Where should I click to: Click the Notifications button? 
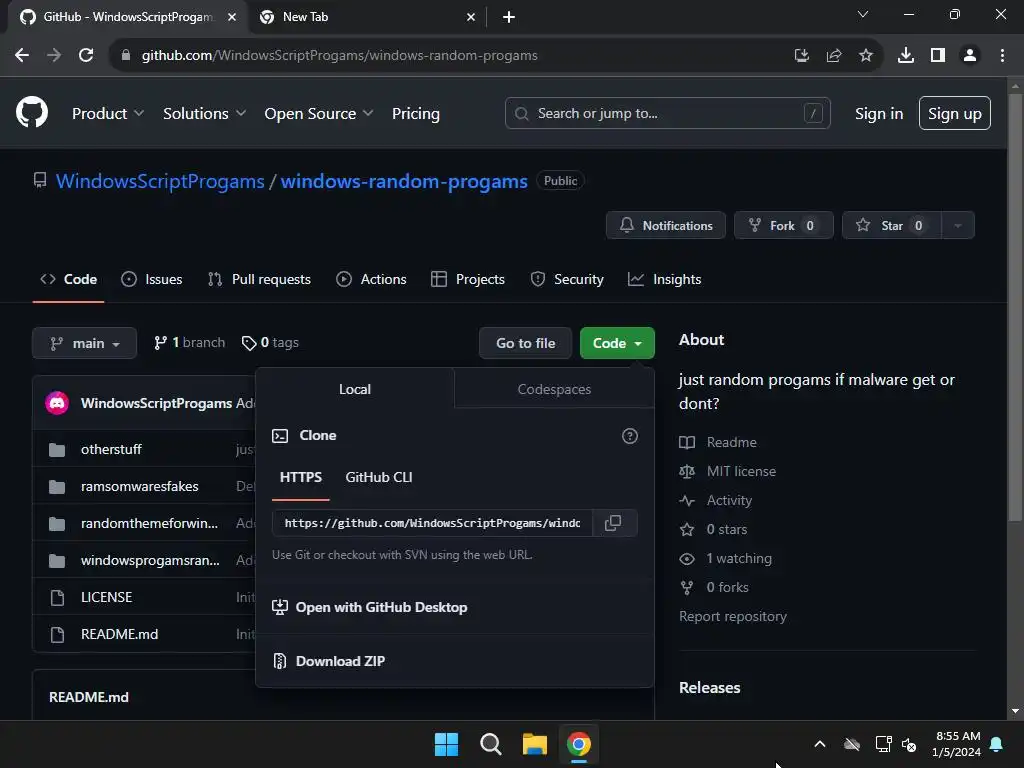tap(665, 225)
